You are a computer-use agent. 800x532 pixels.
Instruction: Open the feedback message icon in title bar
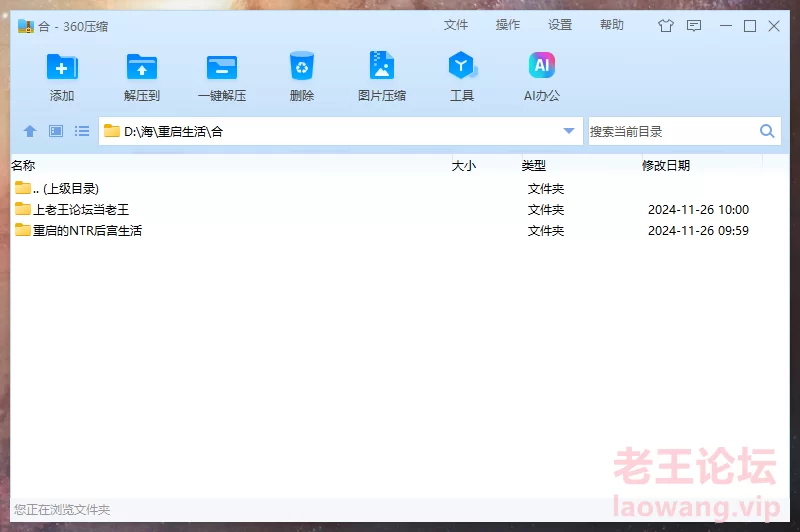point(694,26)
